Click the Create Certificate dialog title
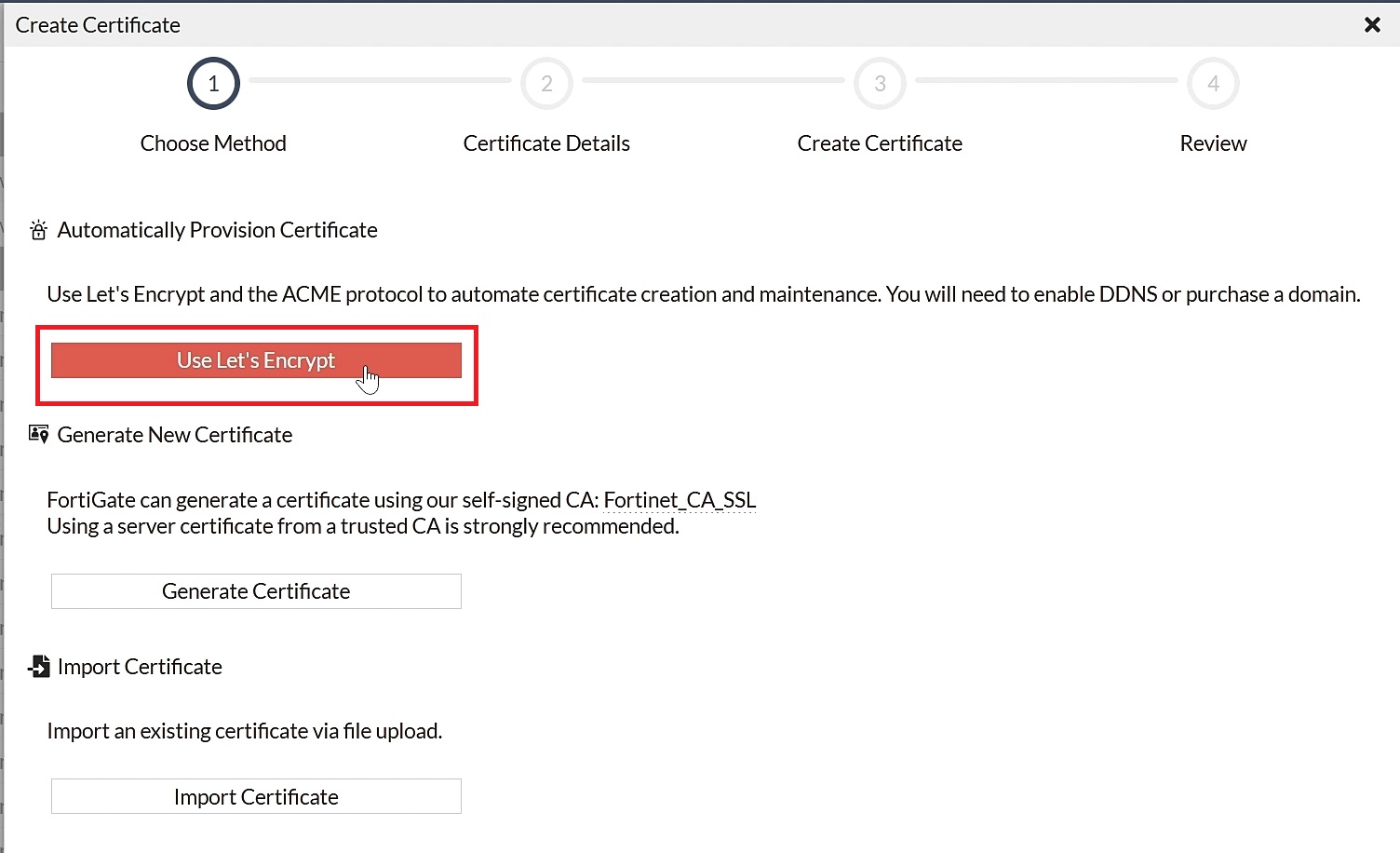 pyautogui.click(x=98, y=25)
